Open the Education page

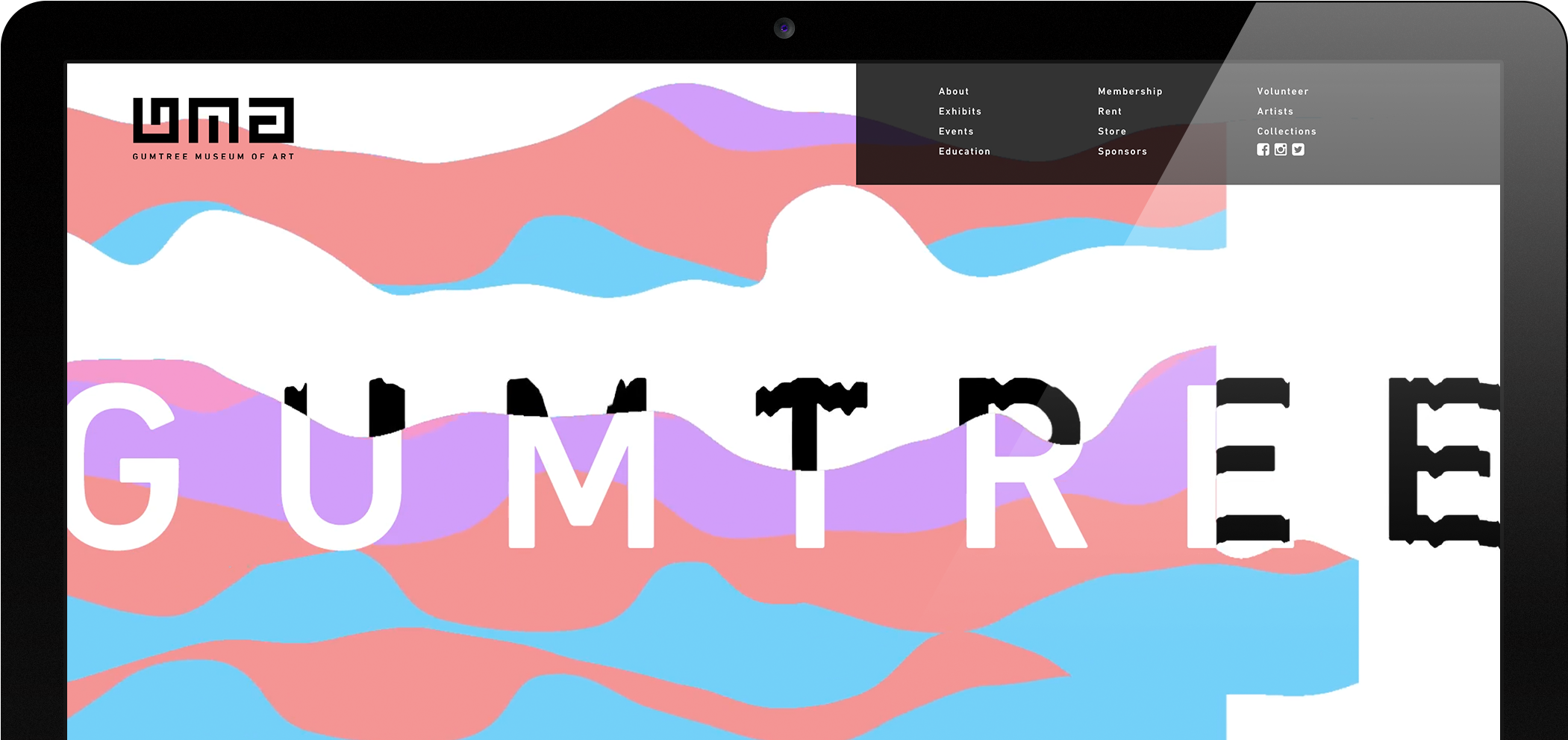tap(964, 152)
